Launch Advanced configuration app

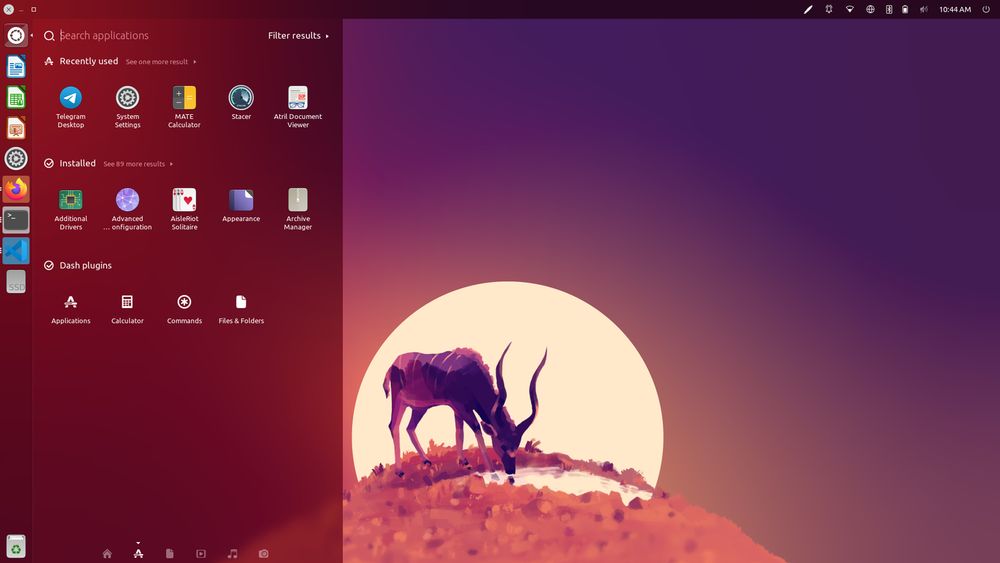(x=128, y=208)
